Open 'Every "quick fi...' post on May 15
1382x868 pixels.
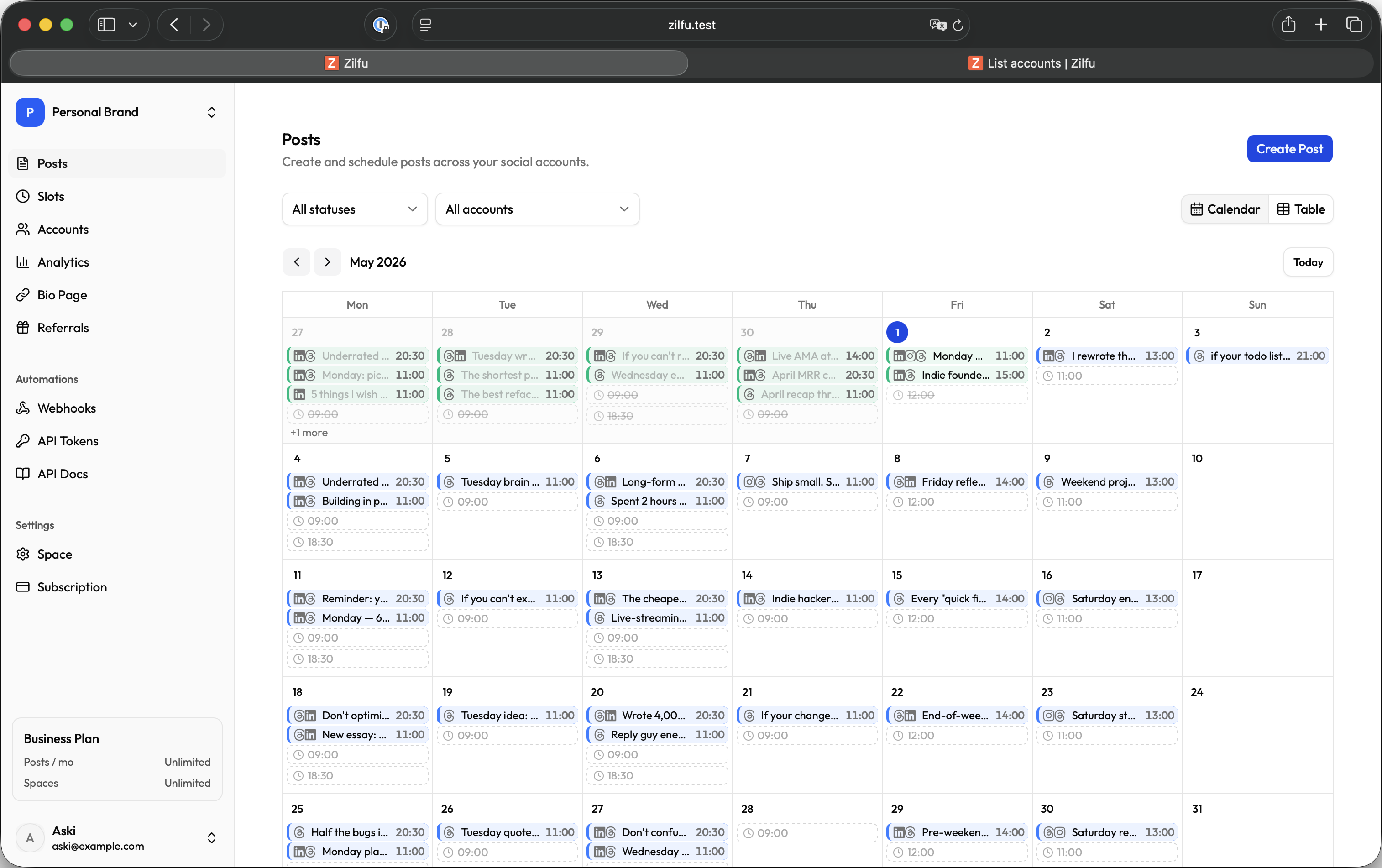(x=957, y=598)
